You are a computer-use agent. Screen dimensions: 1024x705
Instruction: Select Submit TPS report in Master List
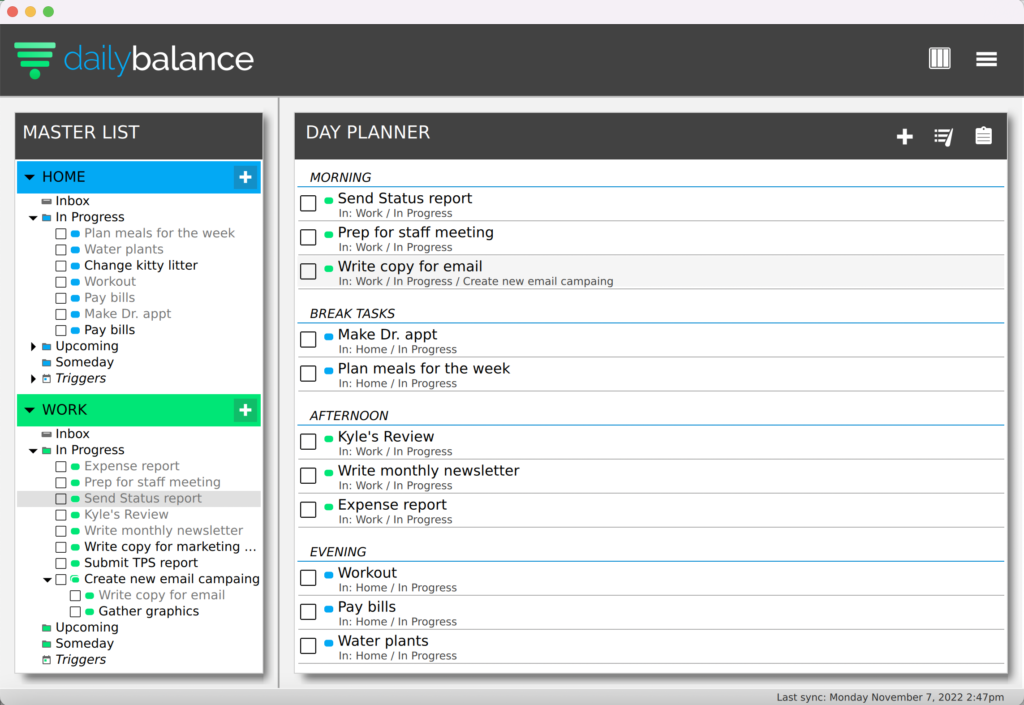(x=140, y=563)
